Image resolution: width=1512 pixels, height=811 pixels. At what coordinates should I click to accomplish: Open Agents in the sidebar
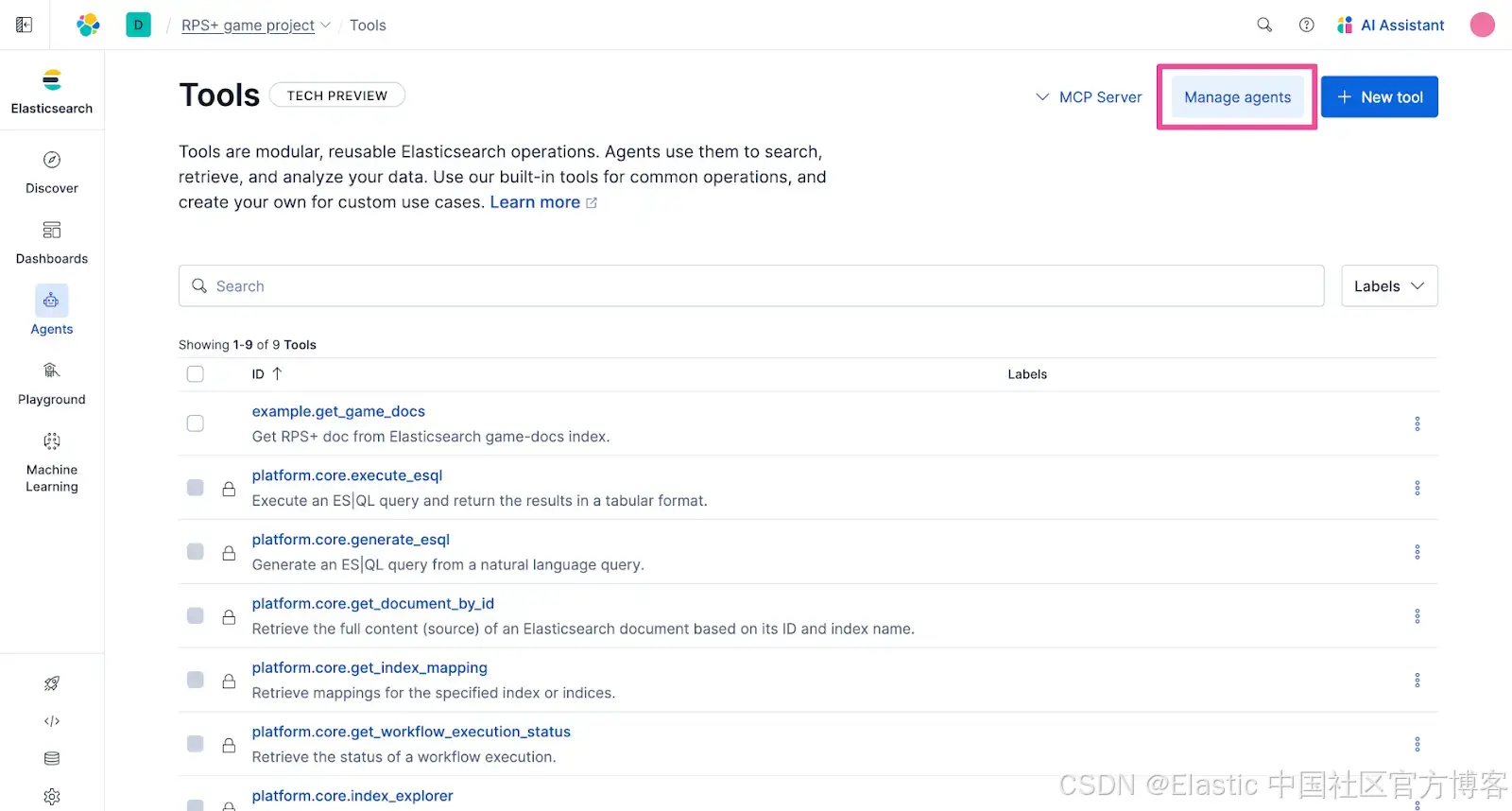point(52,311)
